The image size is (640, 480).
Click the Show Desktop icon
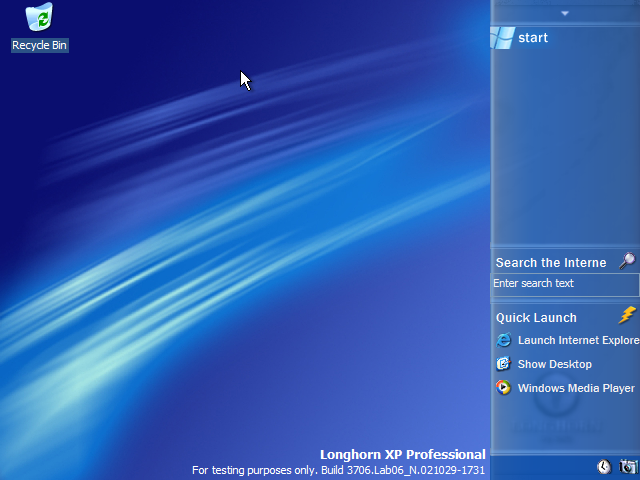point(504,364)
